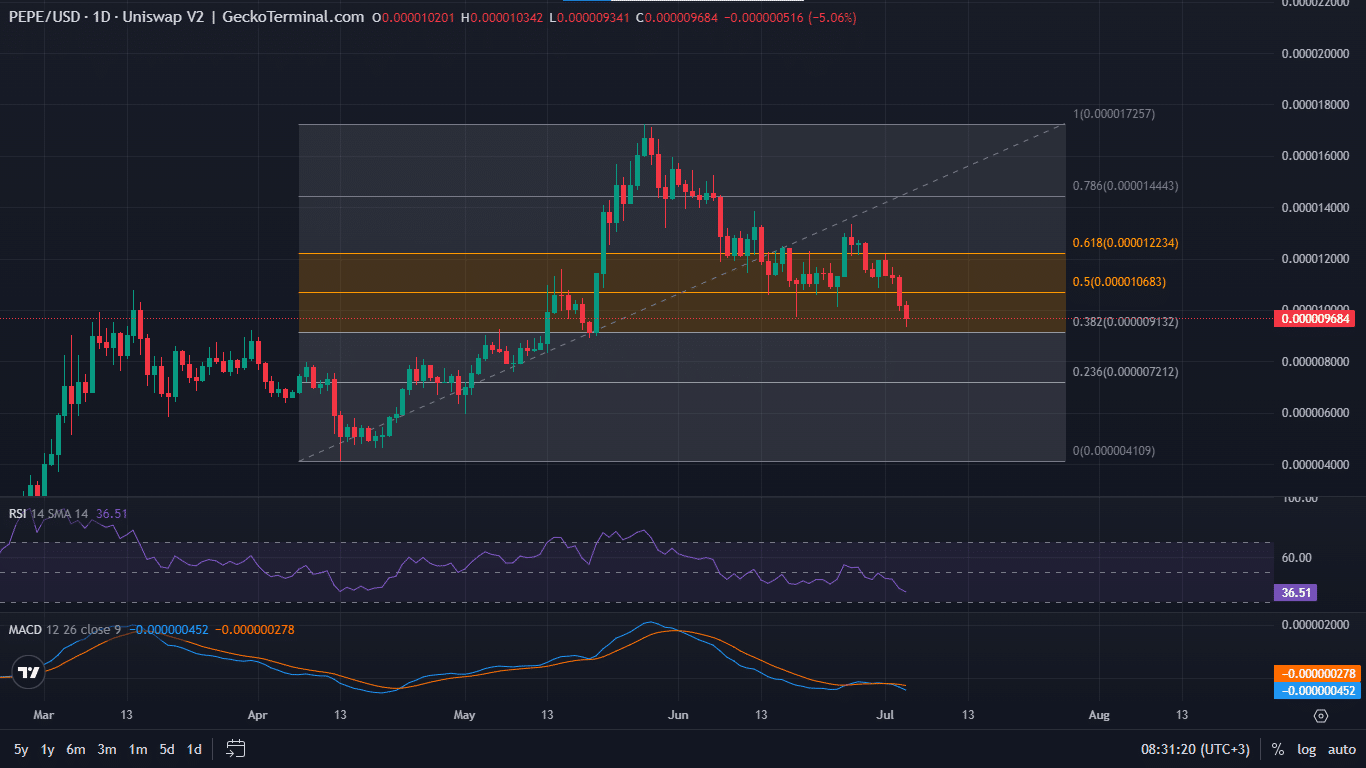Select the 1m time range
Image resolution: width=1366 pixels, height=768 pixels.
pos(138,749)
